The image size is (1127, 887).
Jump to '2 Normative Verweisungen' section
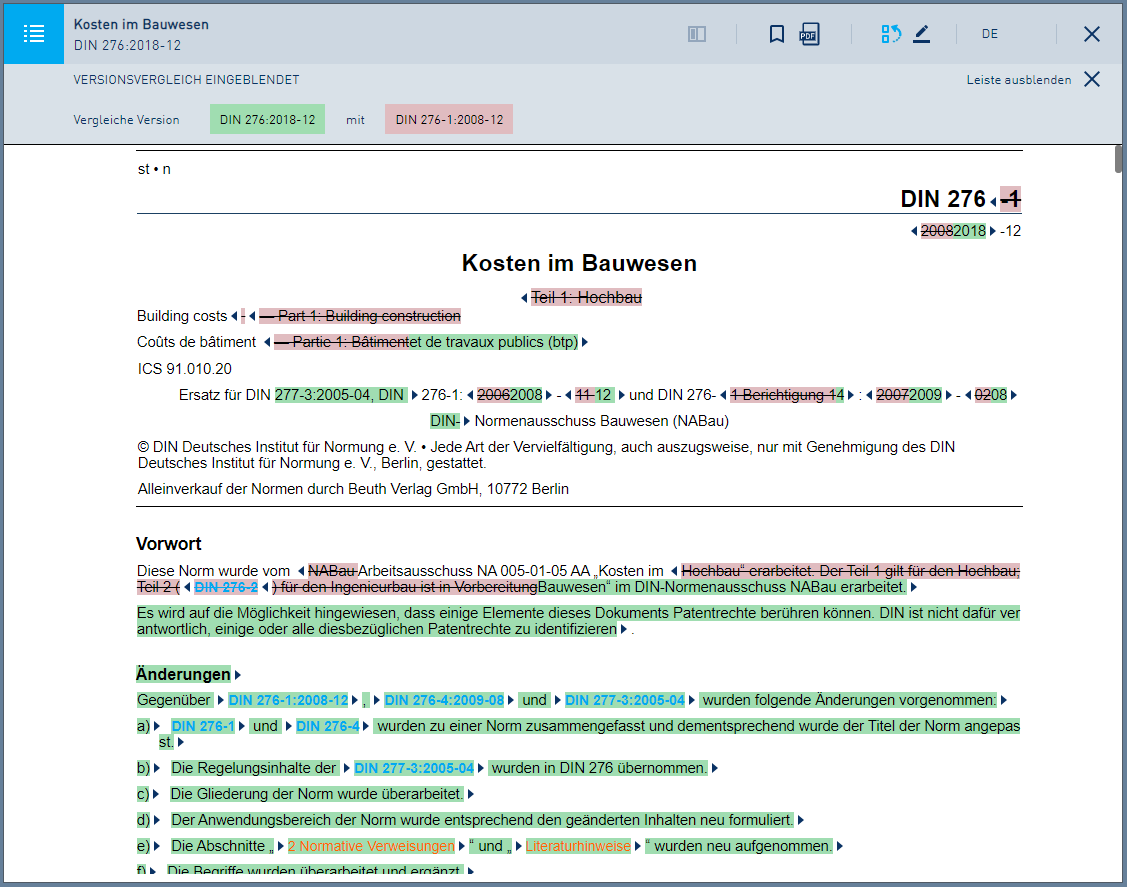coord(371,846)
